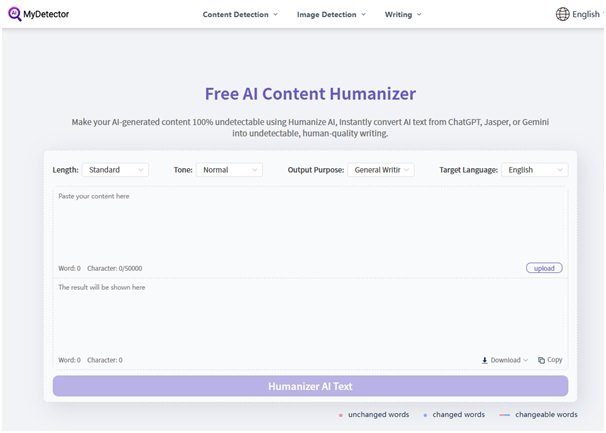The height and width of the screenshot is (433, 606).
Task: Click the upload button
Action: coord(544,268)
